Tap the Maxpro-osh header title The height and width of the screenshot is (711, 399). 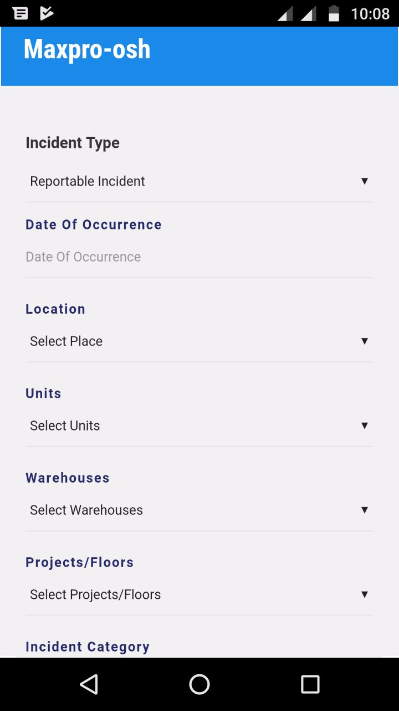(x=87, y=49)
